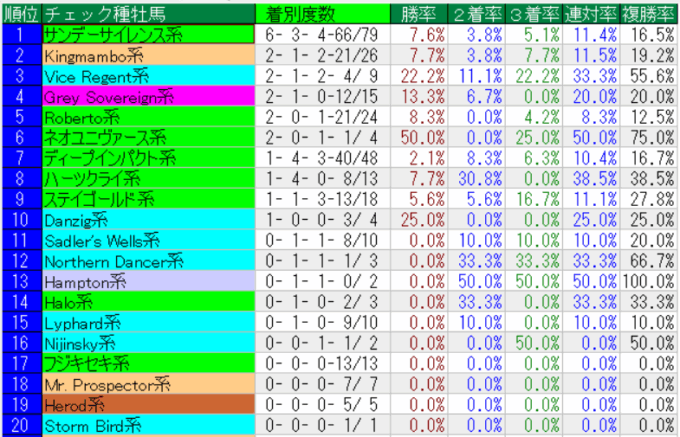This screenshot has height=437, width=680.
Task: Click the 勝率 column header
Action: 418,14
